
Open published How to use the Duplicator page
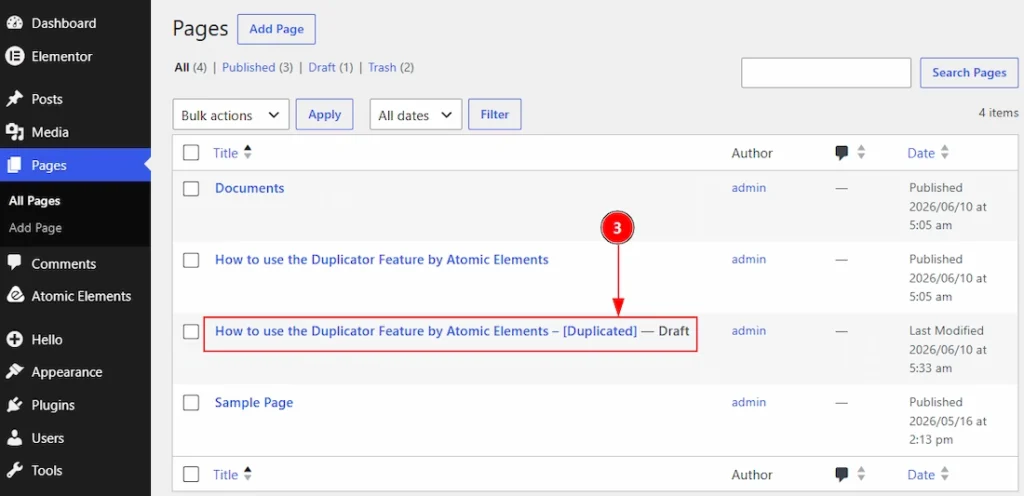(381, 259)
